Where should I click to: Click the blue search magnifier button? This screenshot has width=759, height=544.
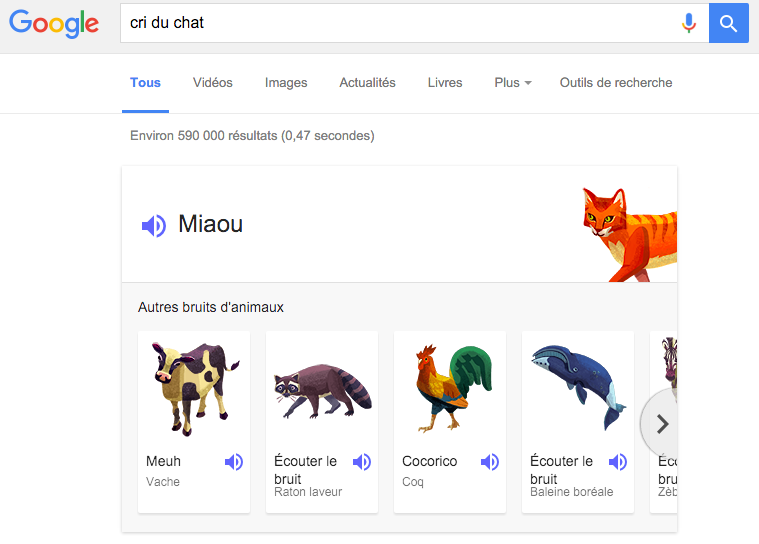pyautogui.click(x=729, y=23)
